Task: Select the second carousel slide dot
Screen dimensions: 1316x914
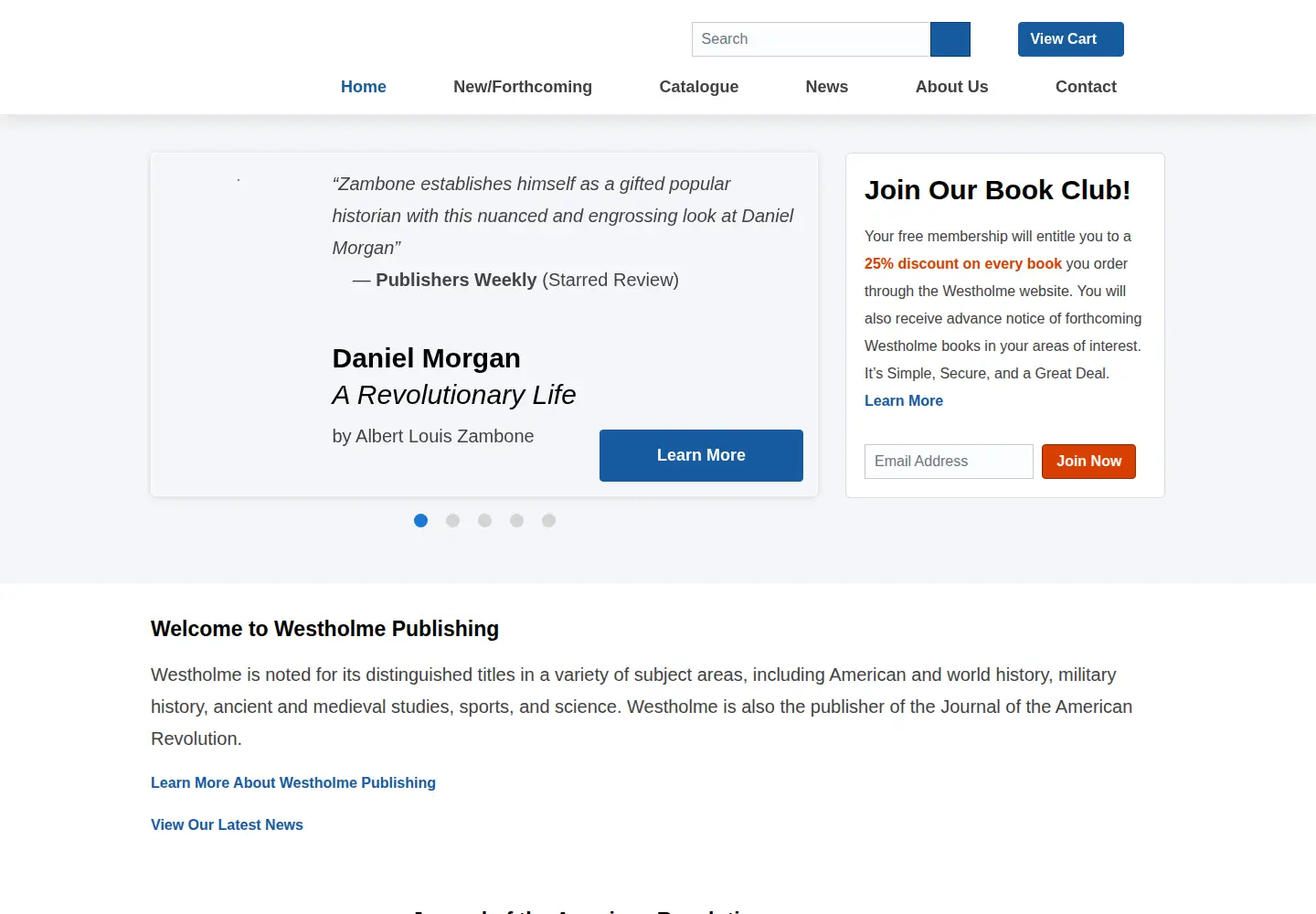Action: [x=452, y=520]
